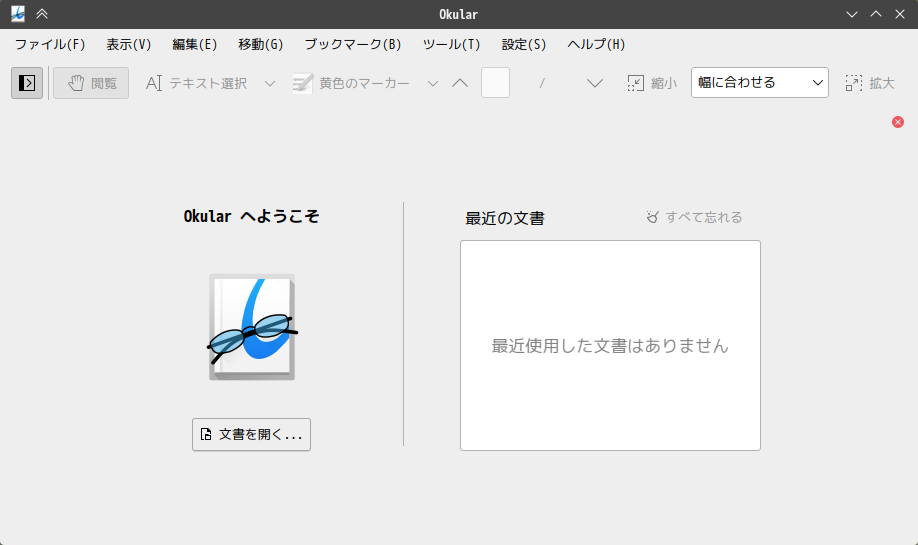Go to next page with down arrow
This screenshot has height=545, width=918.
[595, 83]
